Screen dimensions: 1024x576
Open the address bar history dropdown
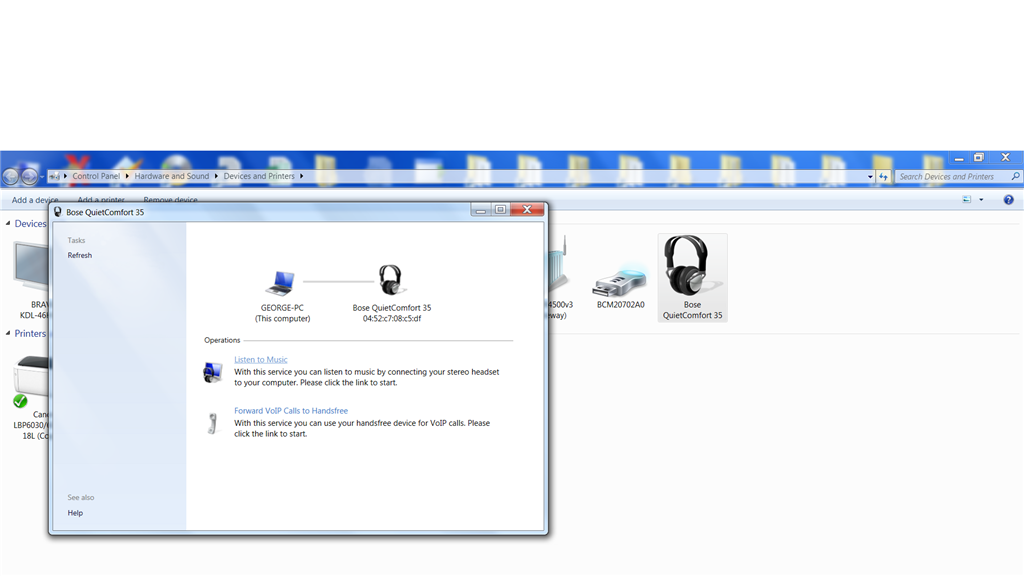click(870, 177)
